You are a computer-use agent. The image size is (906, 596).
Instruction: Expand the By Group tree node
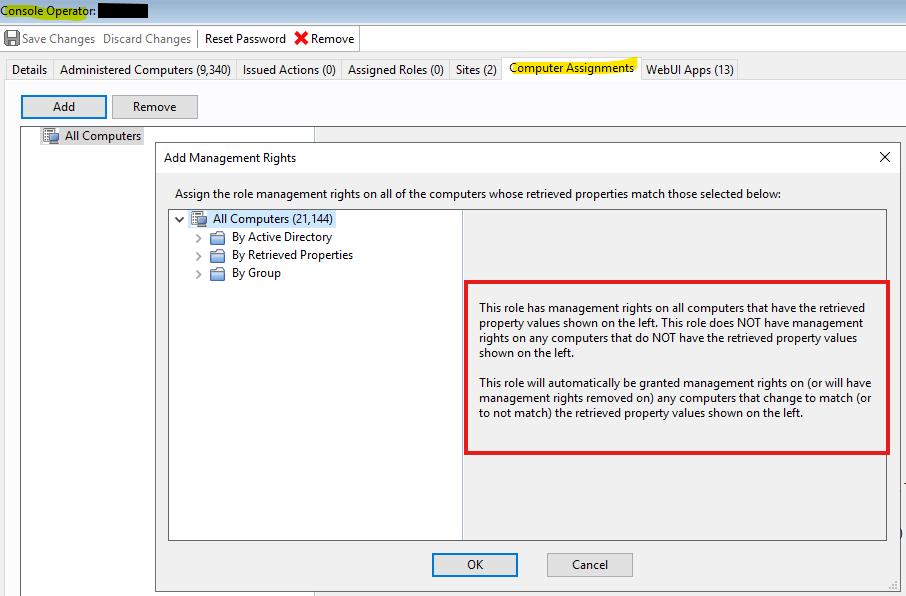pyautogui.click(x=198, y=273)
